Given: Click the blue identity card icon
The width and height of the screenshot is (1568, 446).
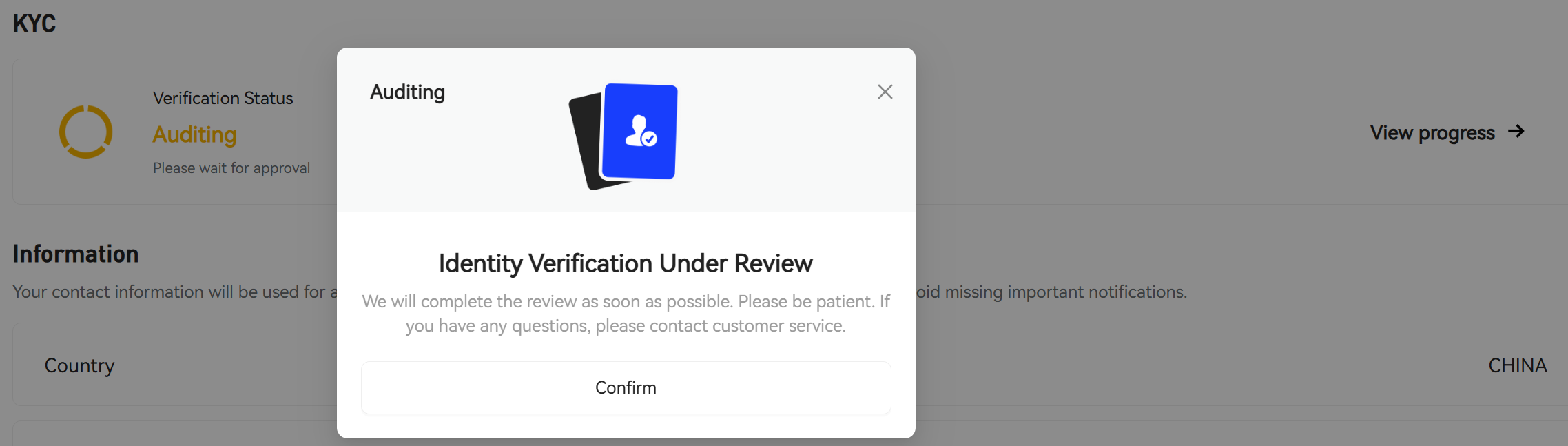Looking at the screenshot, I should [x=639, y=131].
